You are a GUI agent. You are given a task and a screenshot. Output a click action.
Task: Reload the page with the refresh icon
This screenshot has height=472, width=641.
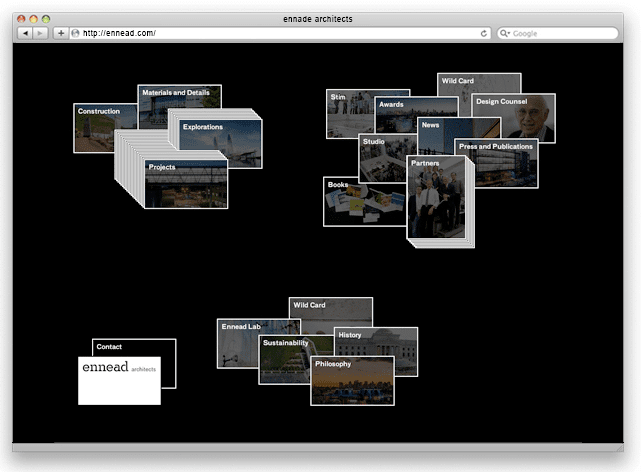point(484,34)
